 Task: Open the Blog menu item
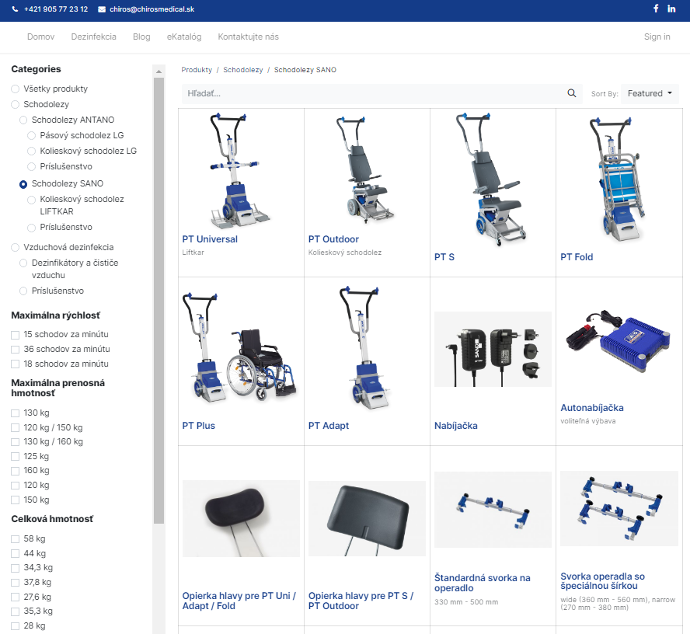[x=142, y=37]
